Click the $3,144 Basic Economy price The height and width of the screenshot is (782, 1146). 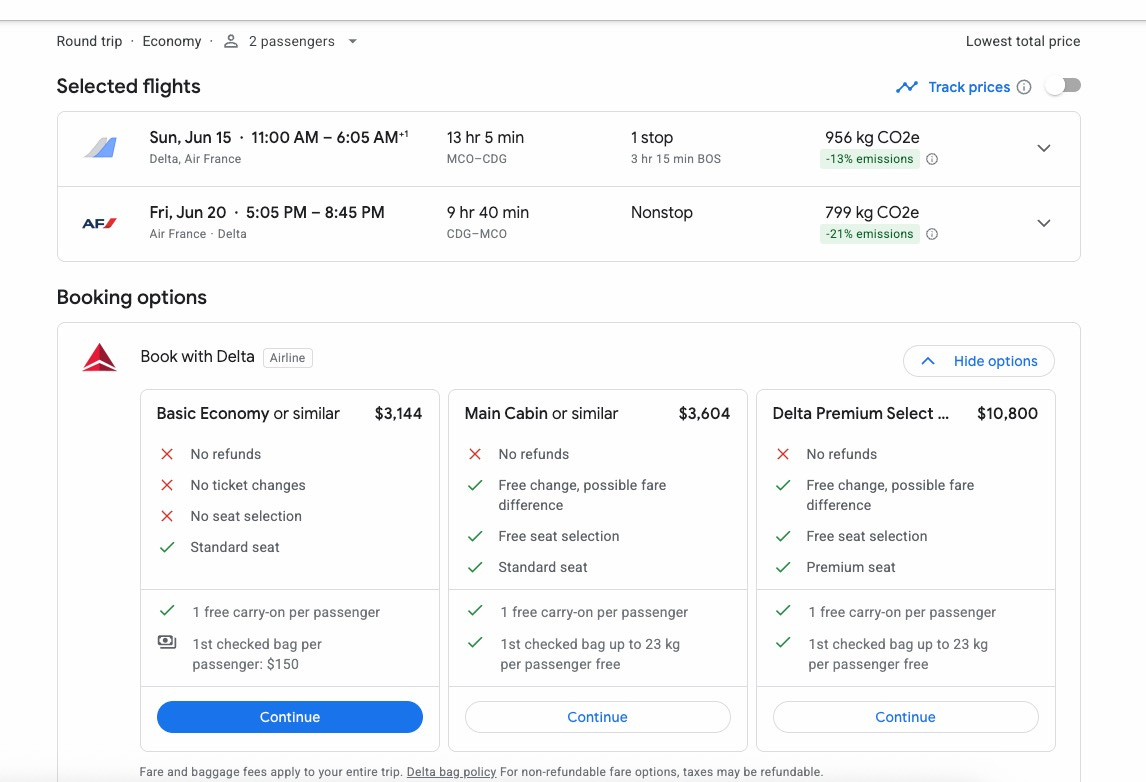pyautogui.click(x=398, y=414)
